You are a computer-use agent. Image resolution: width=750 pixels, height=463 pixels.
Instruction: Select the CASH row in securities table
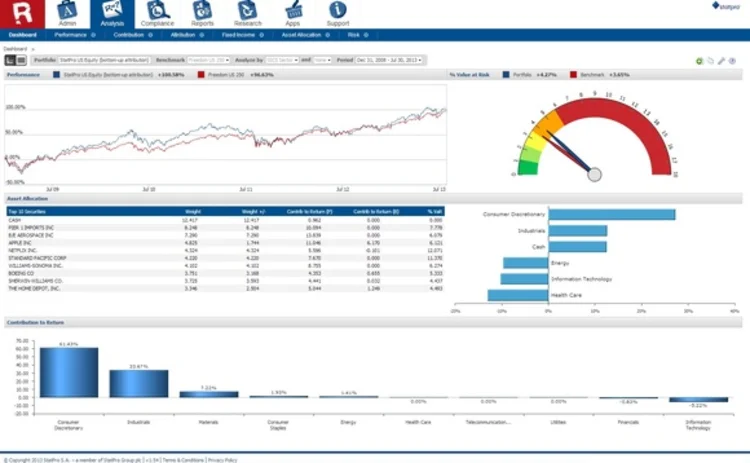[x=225, y=220]
